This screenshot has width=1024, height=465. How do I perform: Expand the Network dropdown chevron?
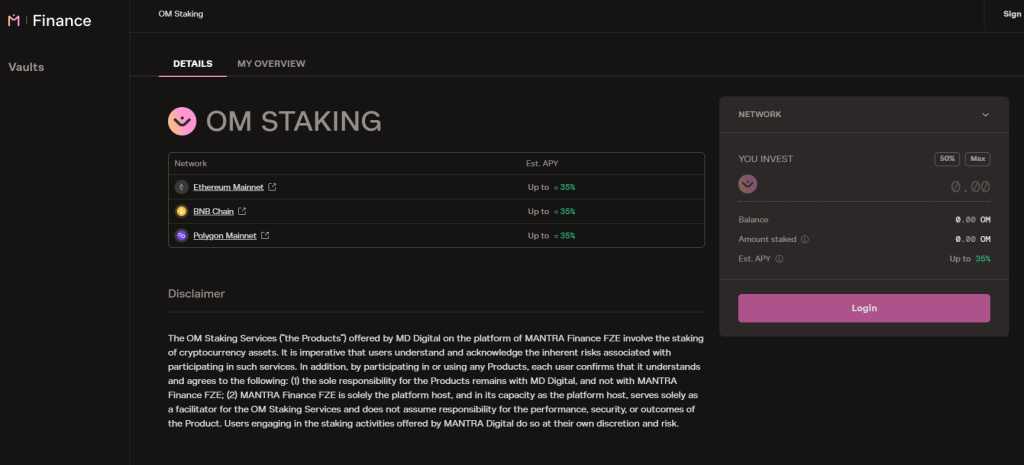coord(985,115)
